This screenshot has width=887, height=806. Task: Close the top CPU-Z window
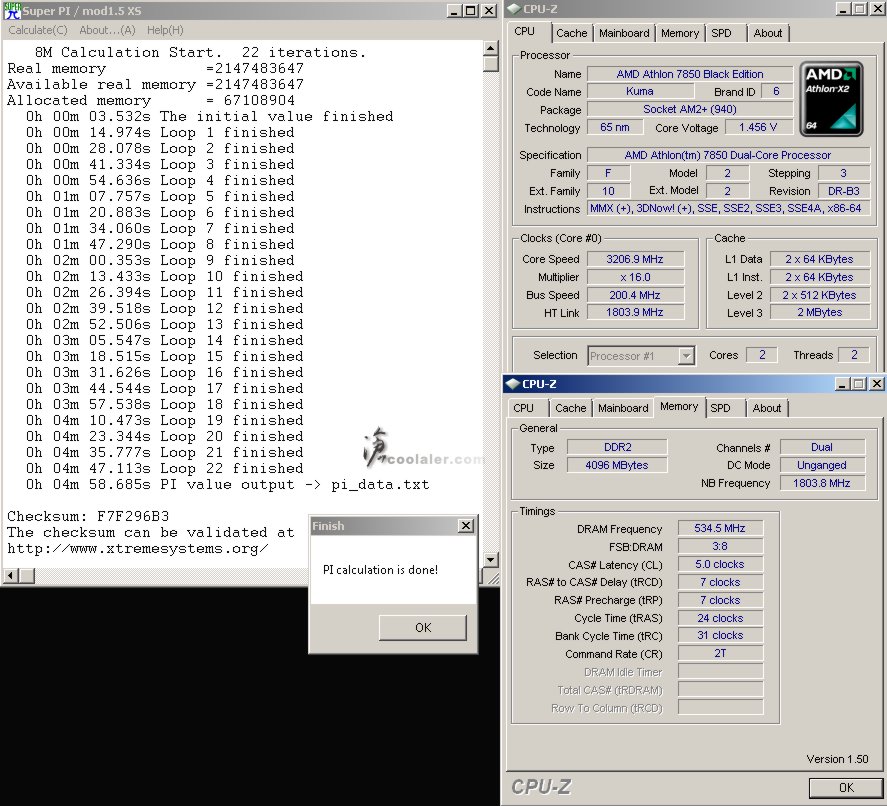point(877,9)
